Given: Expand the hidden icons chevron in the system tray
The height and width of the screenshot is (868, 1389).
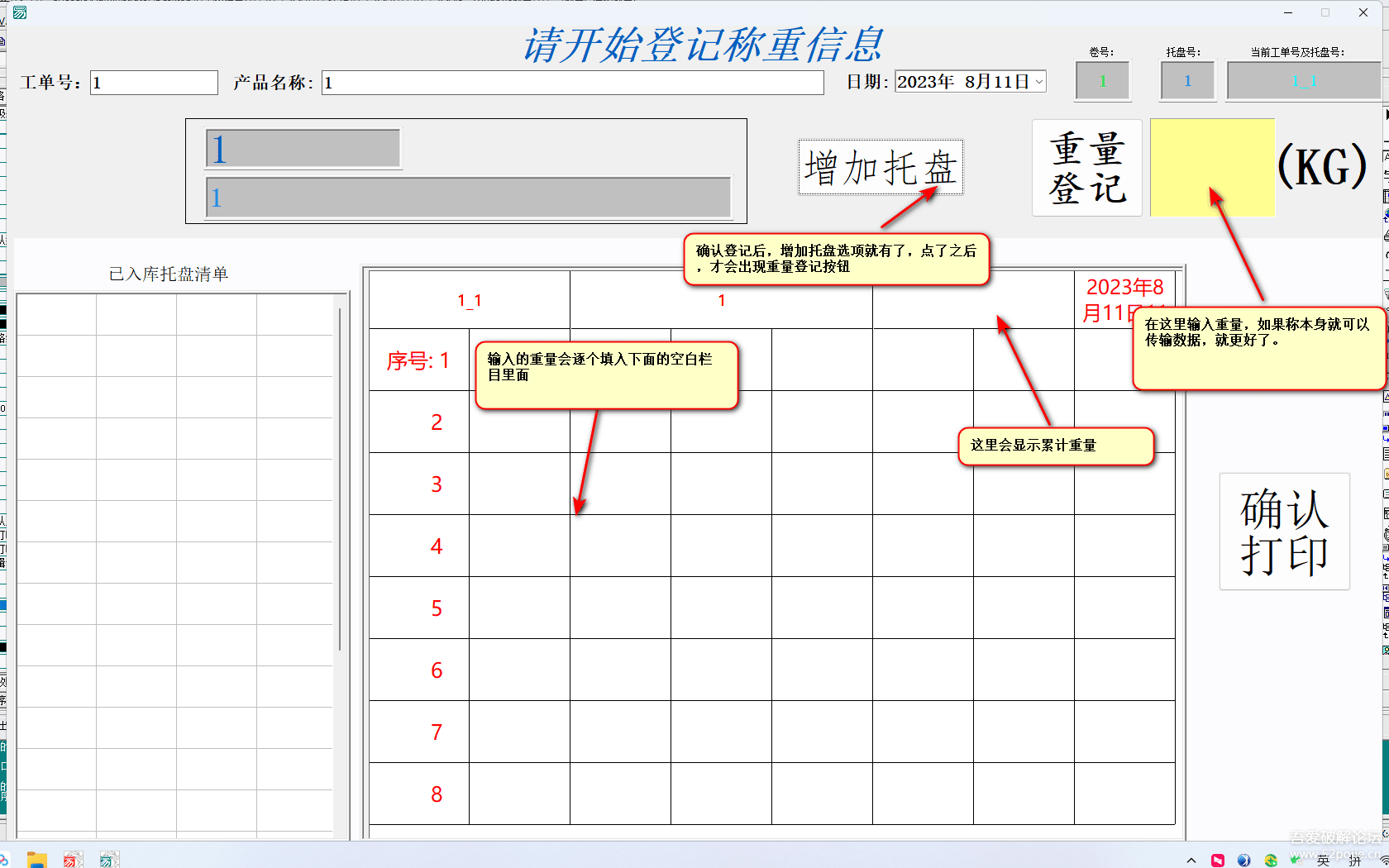Looking at the screenshot, I should [x=1191, y=860].
